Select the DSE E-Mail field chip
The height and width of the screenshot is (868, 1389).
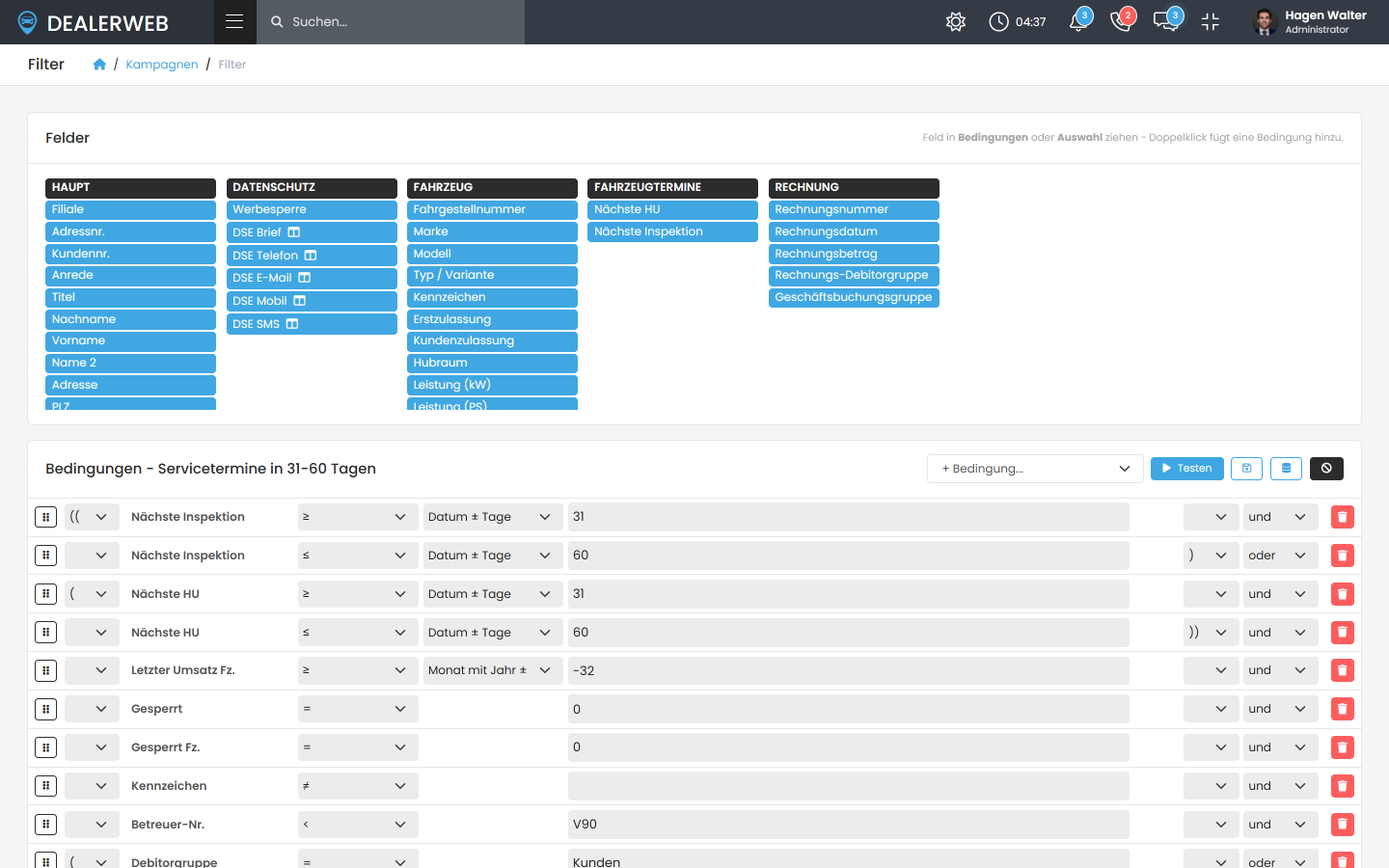pyautogui.click(x=312, y=278)
